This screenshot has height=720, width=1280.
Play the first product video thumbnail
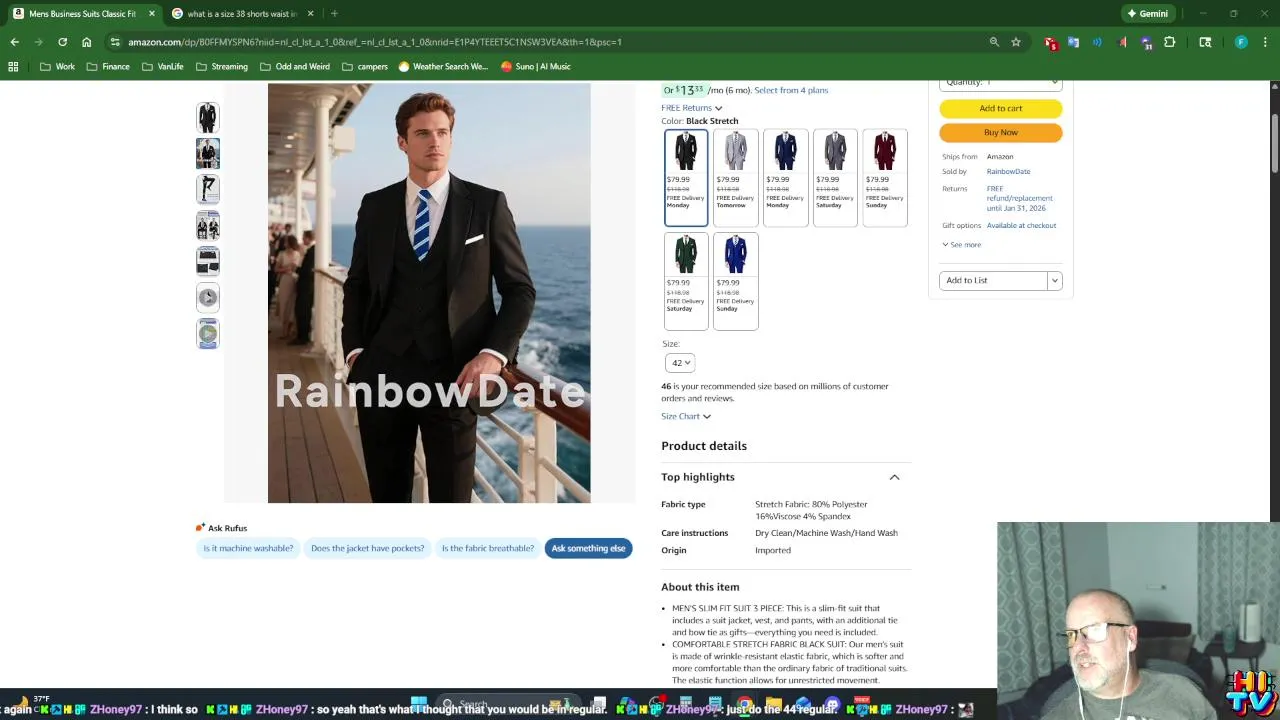coord(208,297)
